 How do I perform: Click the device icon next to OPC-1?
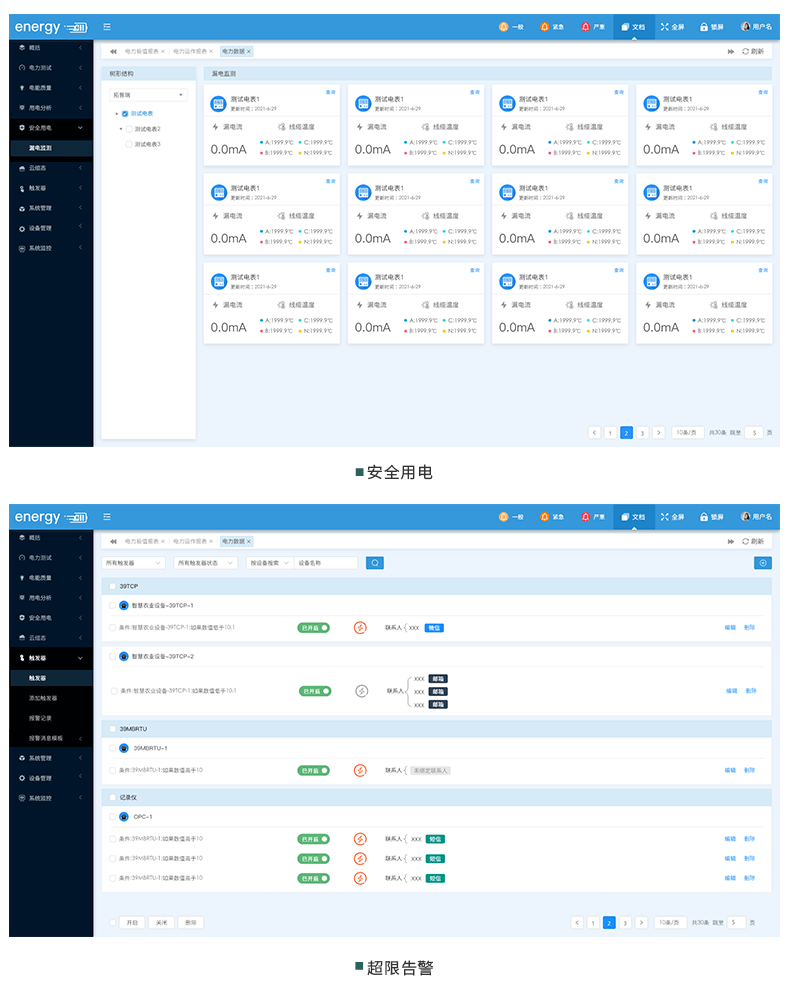124,817
